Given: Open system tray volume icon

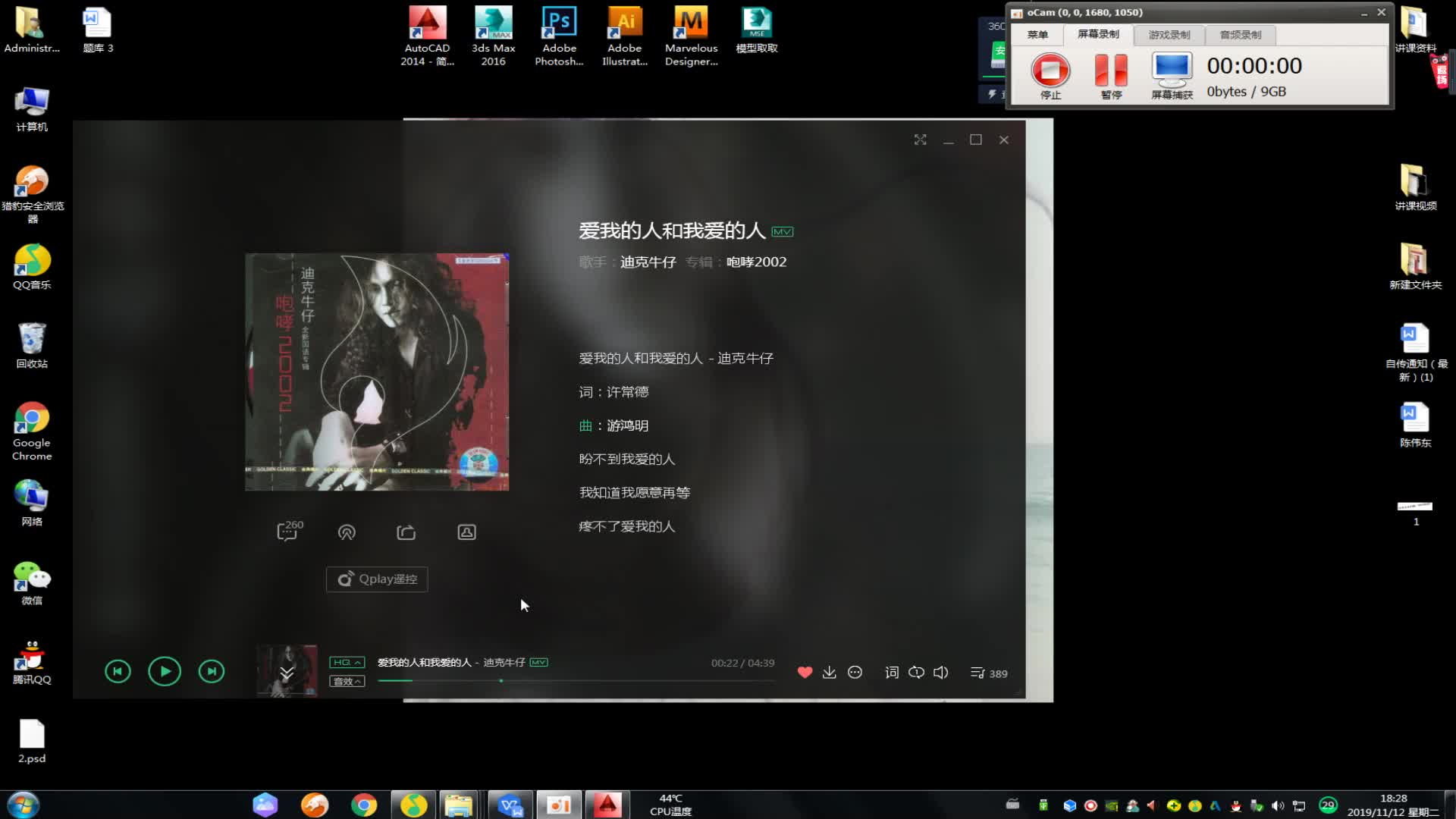Looking at the screenshot, I should point(1278,805).
